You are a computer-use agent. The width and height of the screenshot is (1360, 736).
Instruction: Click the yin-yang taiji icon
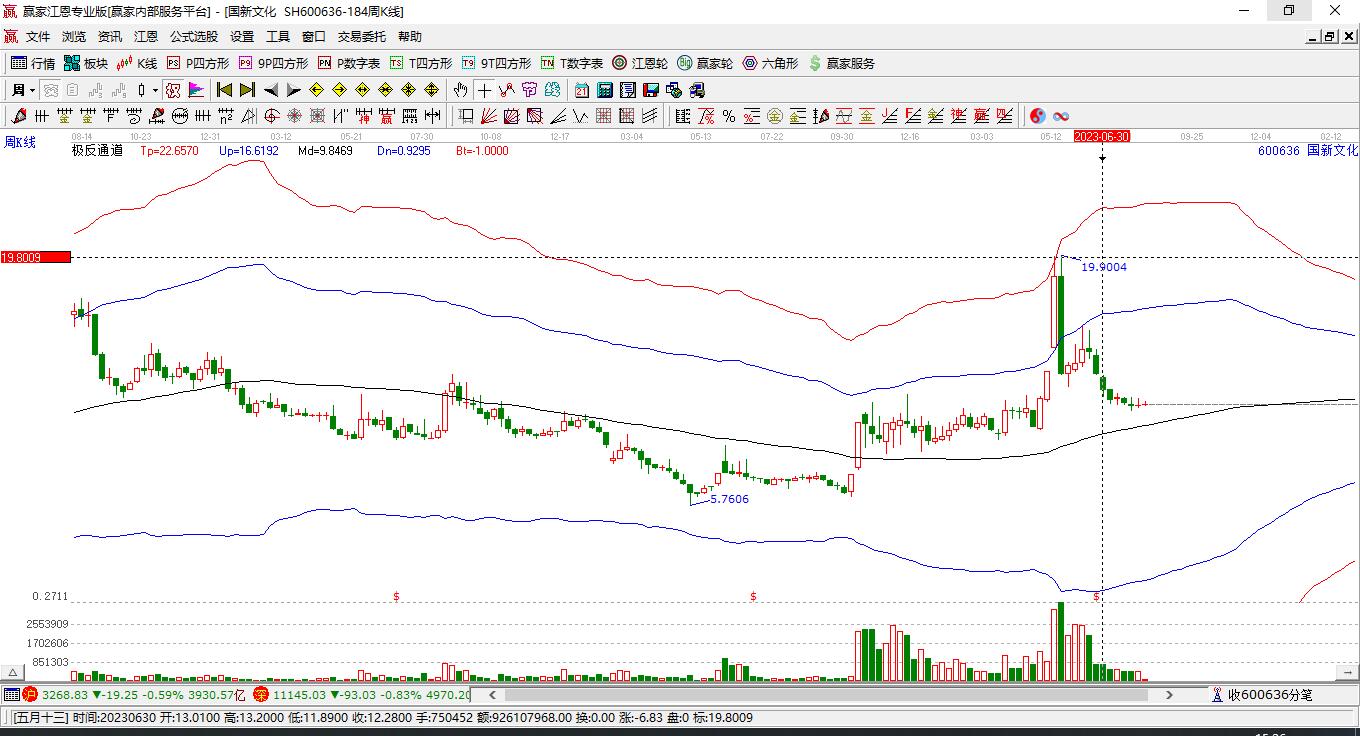coord(1037,116)
